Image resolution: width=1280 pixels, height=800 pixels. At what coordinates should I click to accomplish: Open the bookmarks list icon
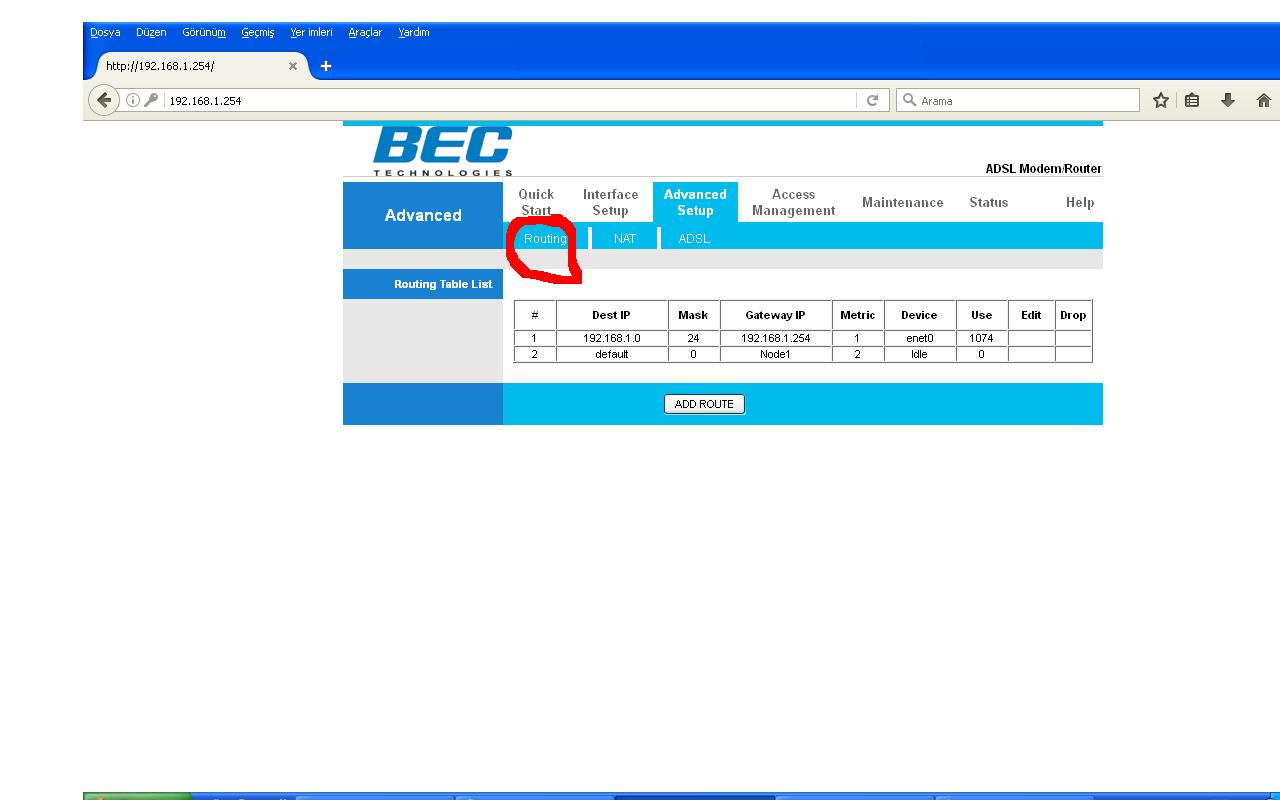coord(1192,100)
